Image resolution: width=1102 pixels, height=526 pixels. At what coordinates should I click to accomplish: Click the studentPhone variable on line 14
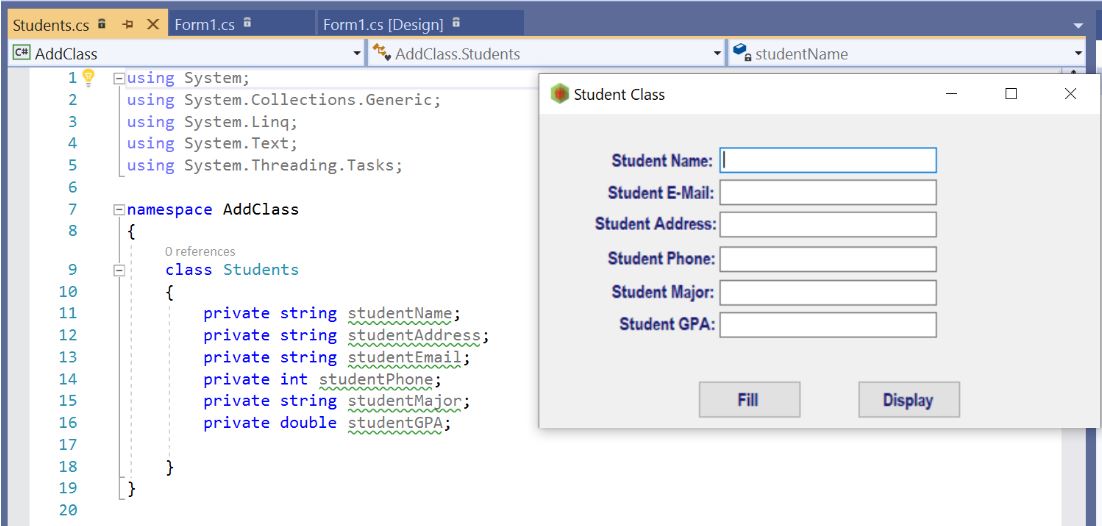tap(376, 379)
